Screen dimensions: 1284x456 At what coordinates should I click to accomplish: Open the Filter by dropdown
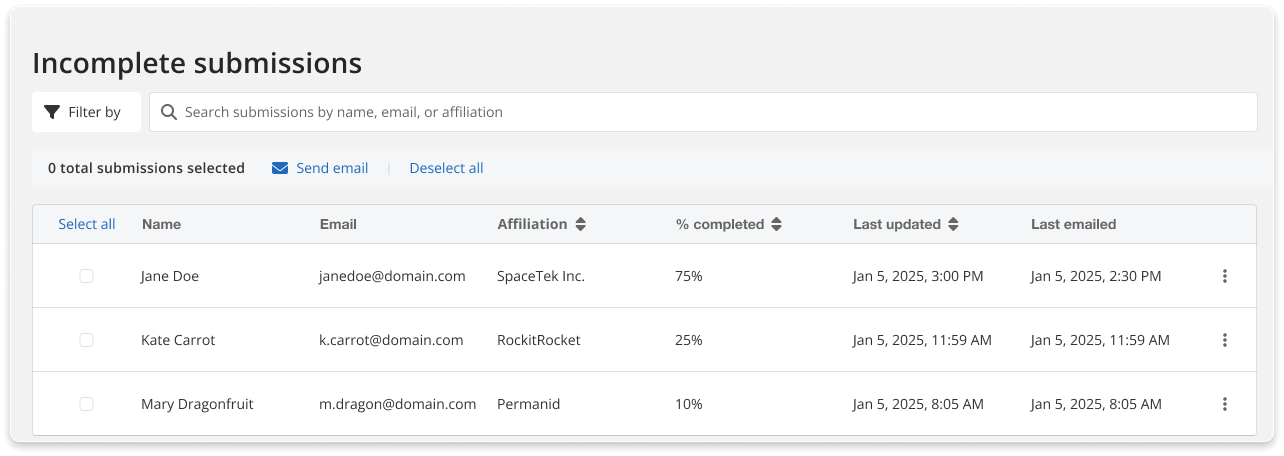[x=86, y=112]
